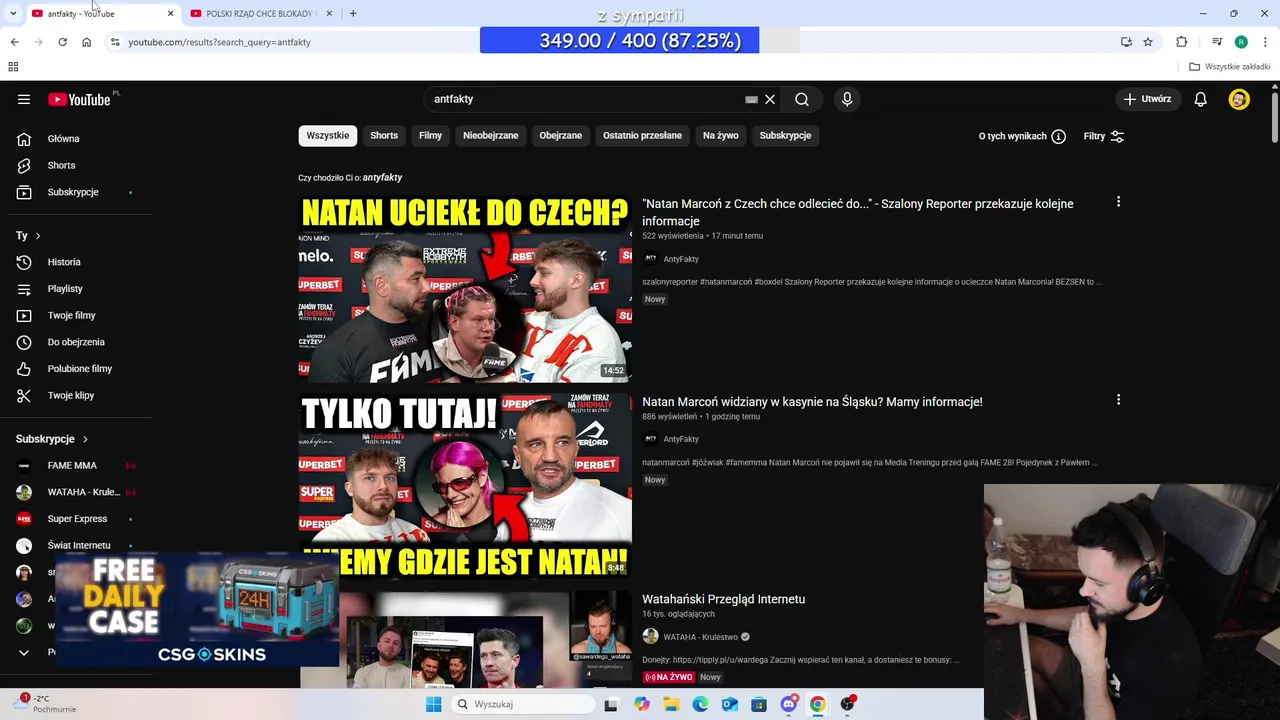Viewport: 1280px width, 720px height.
Task: Select the Obejrzane filter chip
Action: (x=561, y=135)
